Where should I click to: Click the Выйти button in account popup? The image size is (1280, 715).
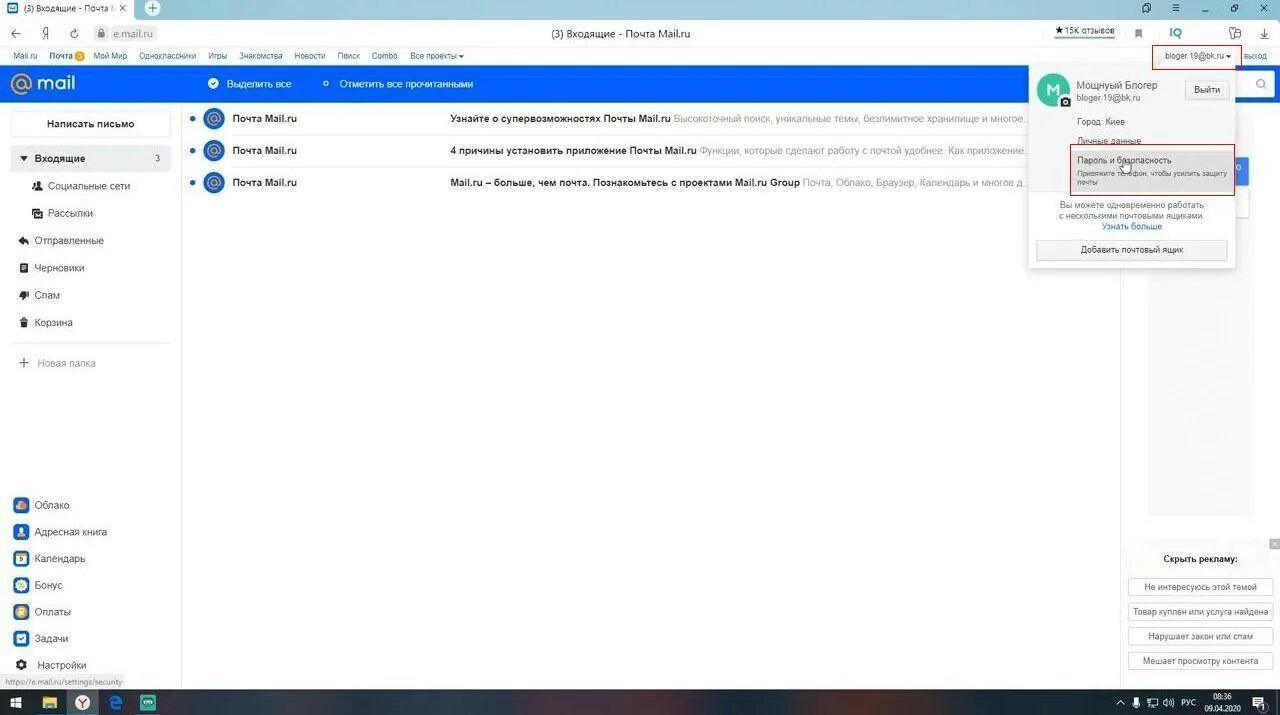click(x=1207, y=90)
